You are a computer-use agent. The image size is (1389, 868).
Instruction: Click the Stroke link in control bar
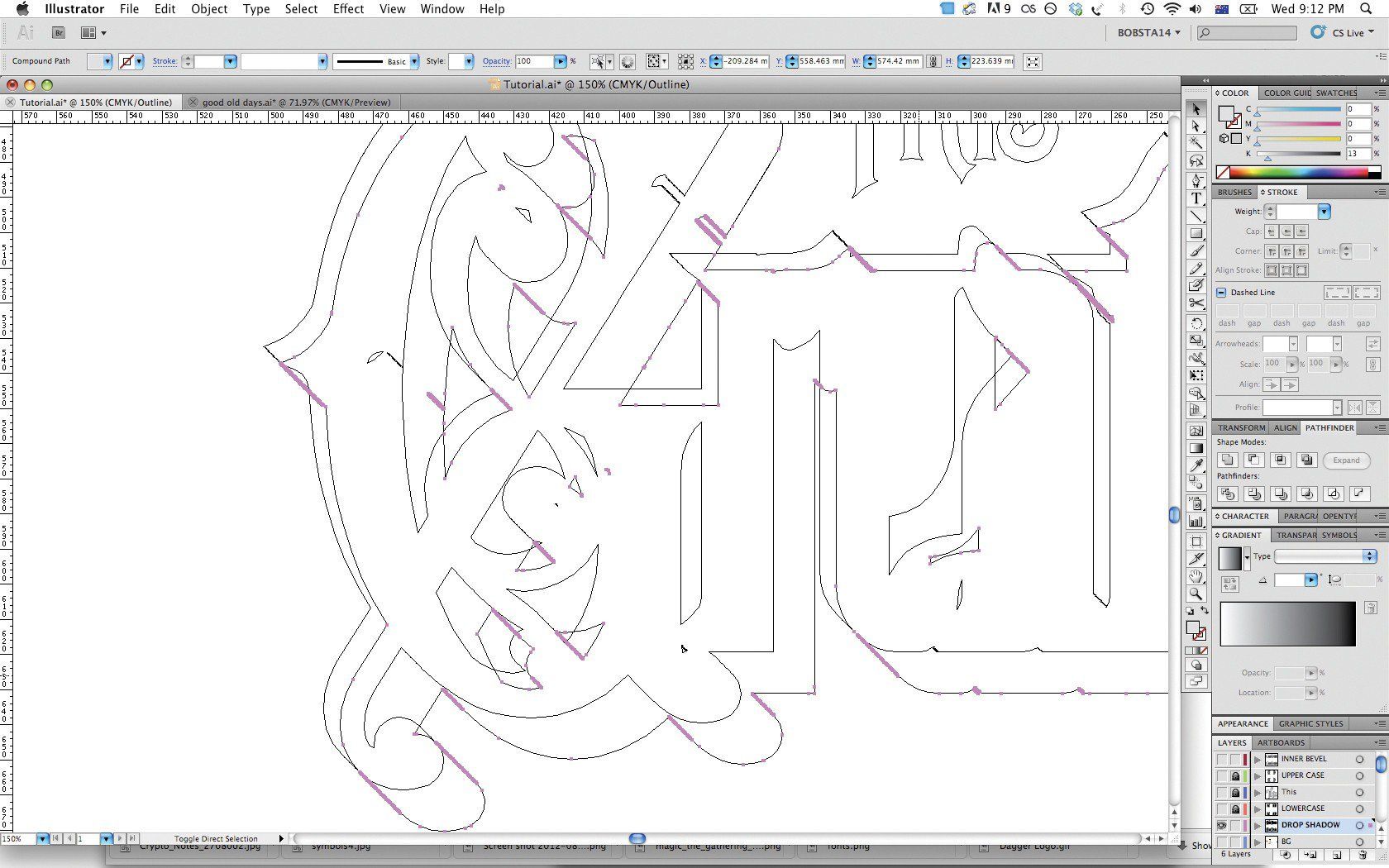pos(165,61)
